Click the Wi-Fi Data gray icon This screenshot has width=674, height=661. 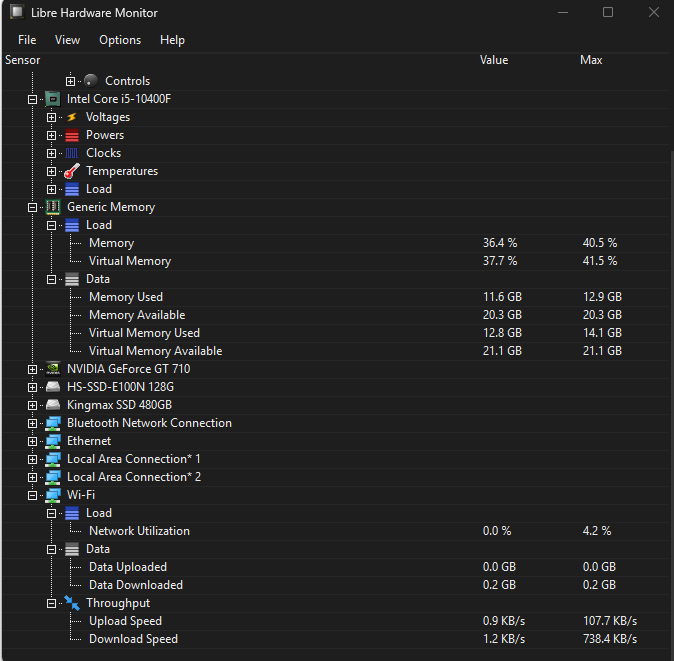72,549
